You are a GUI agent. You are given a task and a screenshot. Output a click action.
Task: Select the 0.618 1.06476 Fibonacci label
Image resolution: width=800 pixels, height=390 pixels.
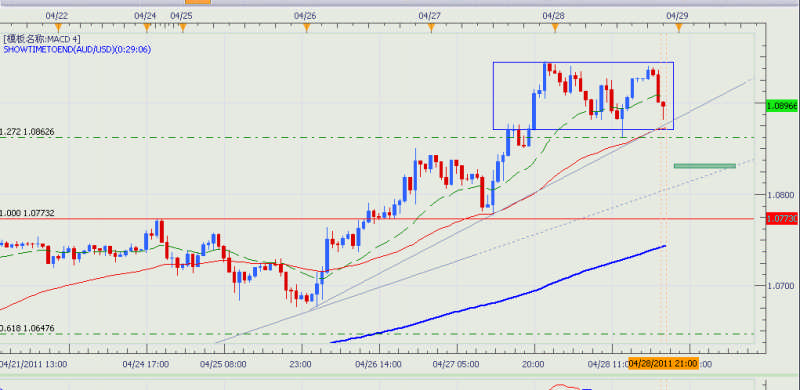(x=27, y=328)
